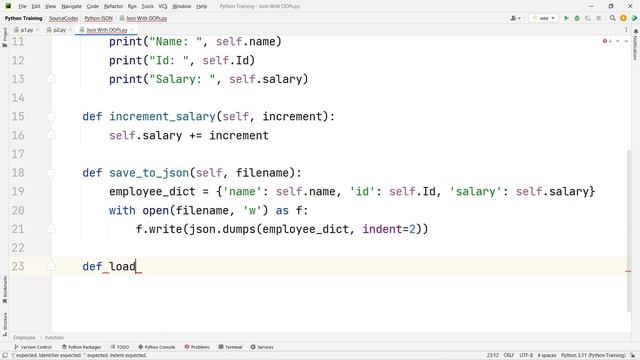The height and width of the screenshot is (360, 640).
Task: Click Run with Coverage icon
Action: [588, 18]
